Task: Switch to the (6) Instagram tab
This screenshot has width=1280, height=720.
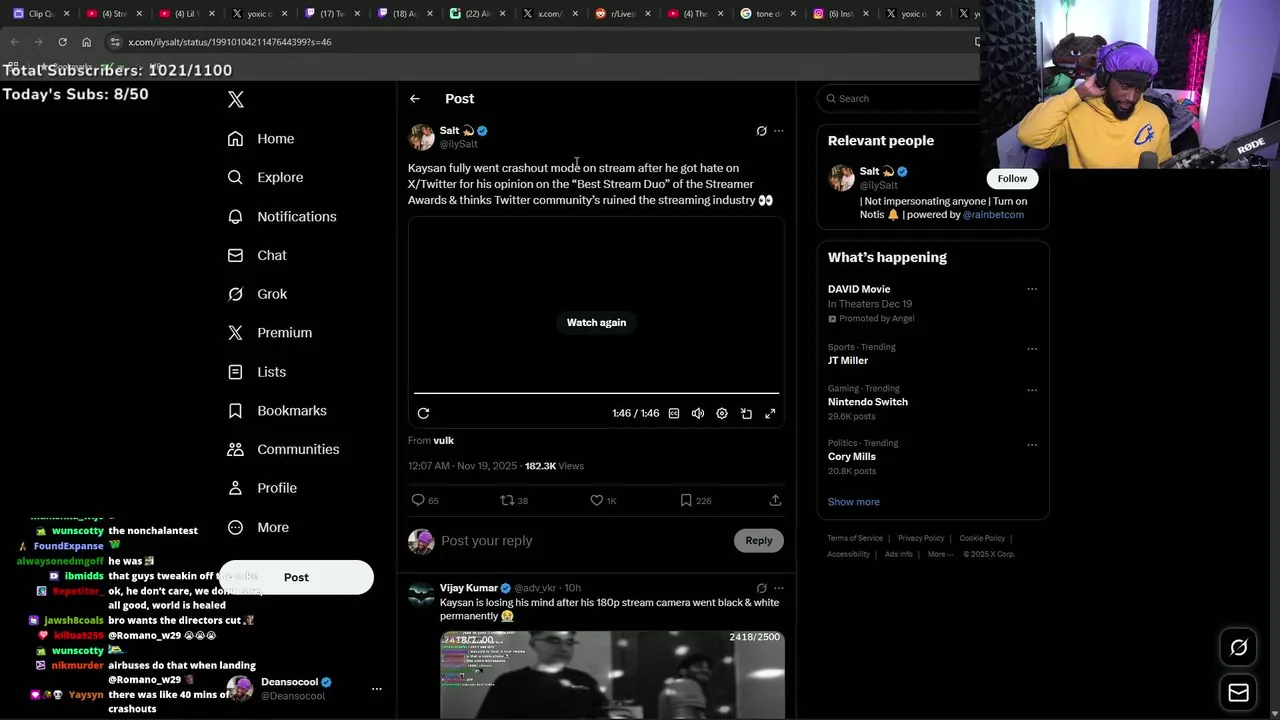Action: pos(841,14)
